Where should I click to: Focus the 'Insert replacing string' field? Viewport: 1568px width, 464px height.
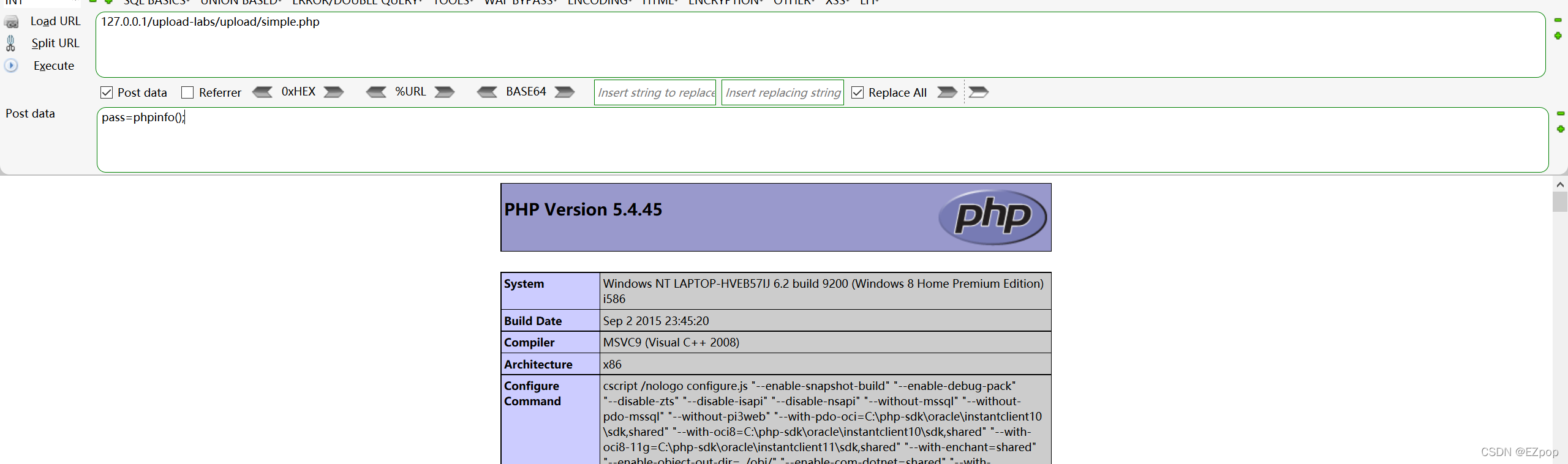782,92
